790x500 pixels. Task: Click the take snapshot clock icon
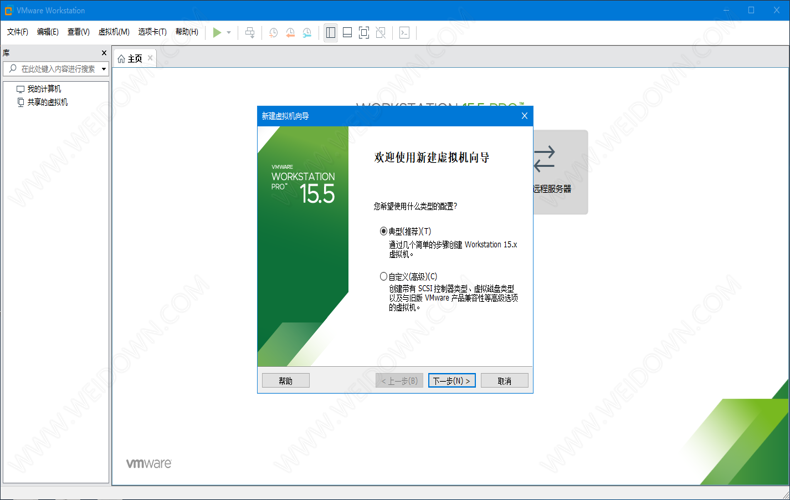(x=274, y=33)
